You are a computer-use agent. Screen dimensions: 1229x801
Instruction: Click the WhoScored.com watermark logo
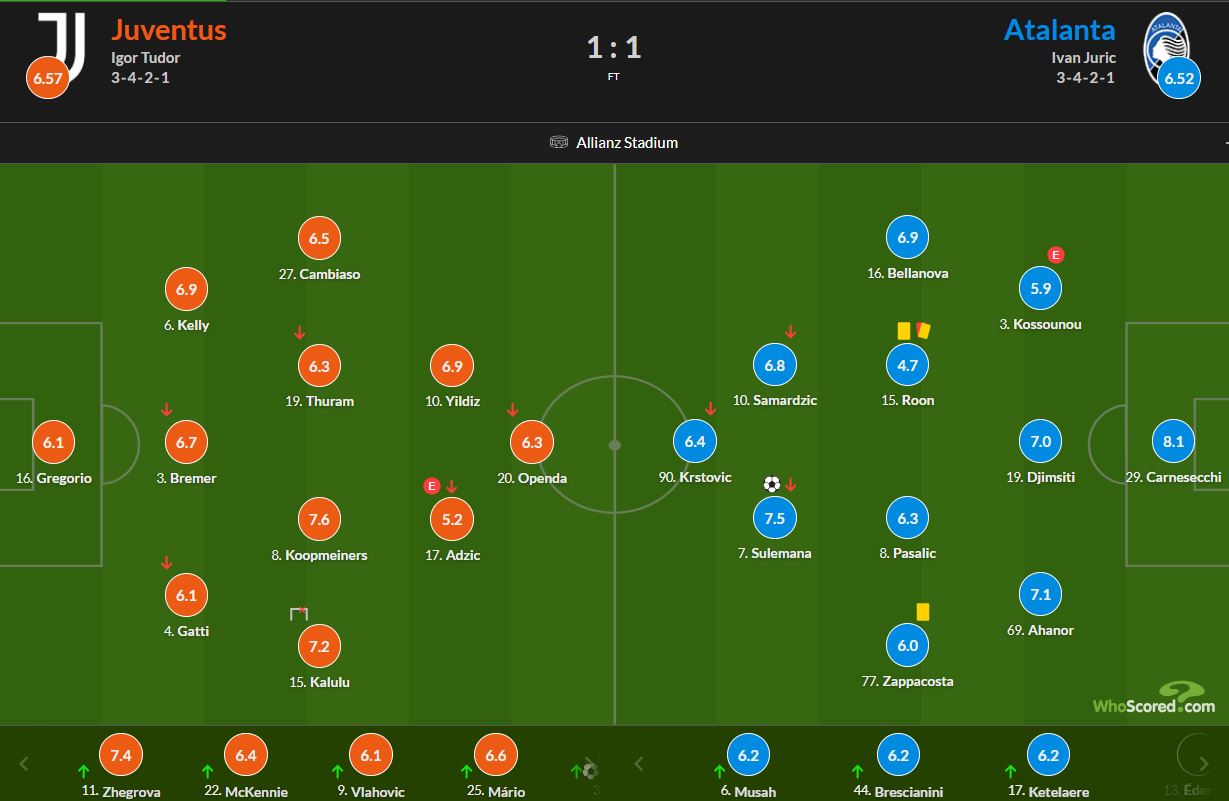click(1153, 699)
